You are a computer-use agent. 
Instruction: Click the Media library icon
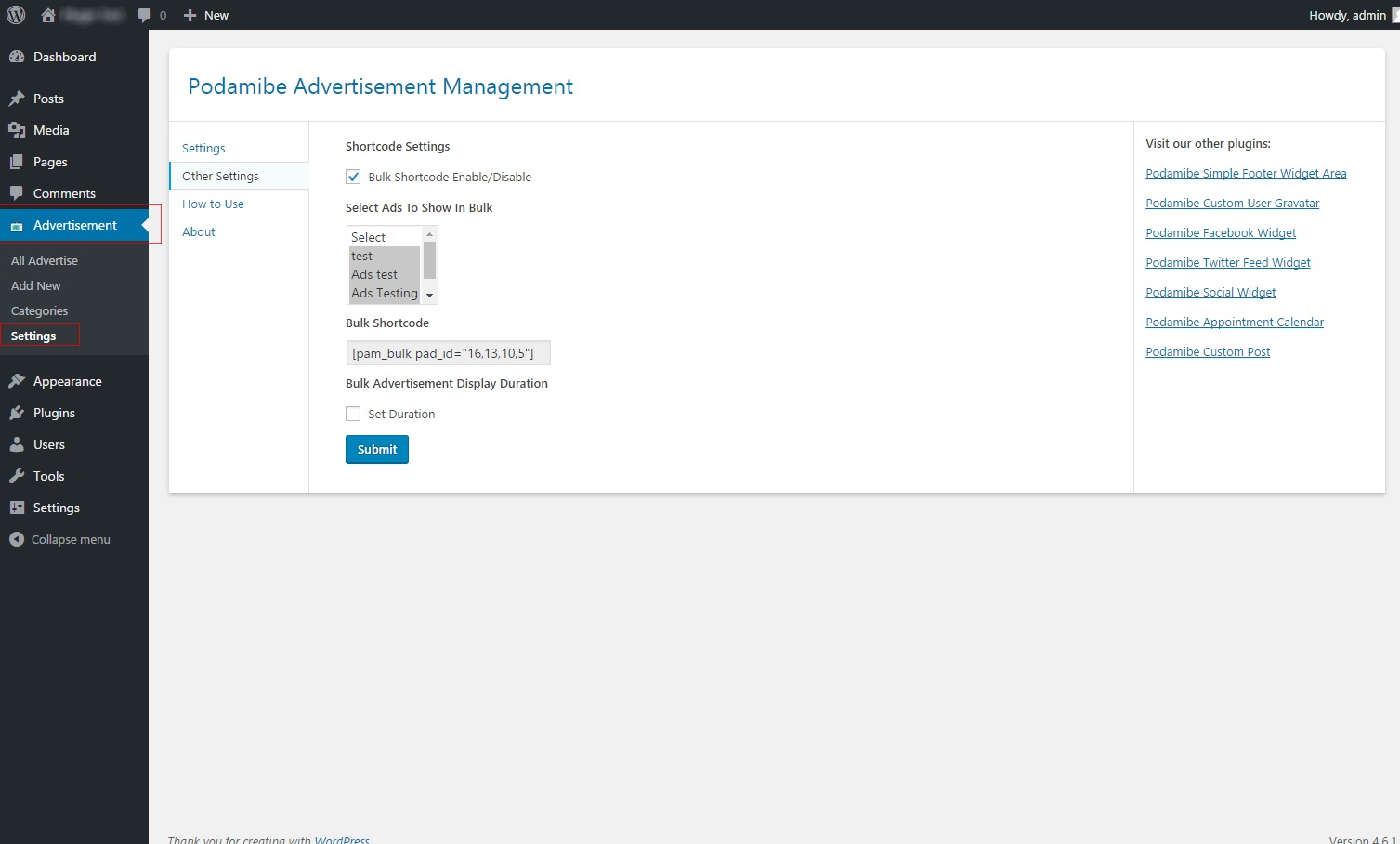pos(17,130)
